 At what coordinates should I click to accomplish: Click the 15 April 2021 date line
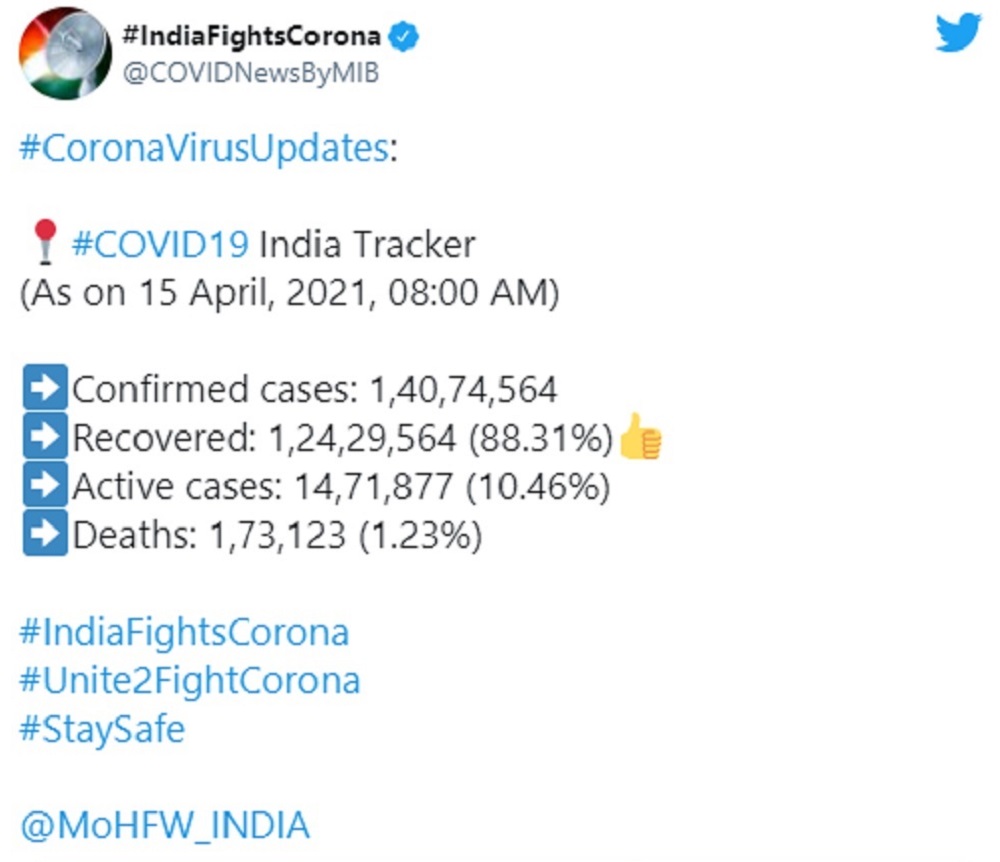click(289, 294)
